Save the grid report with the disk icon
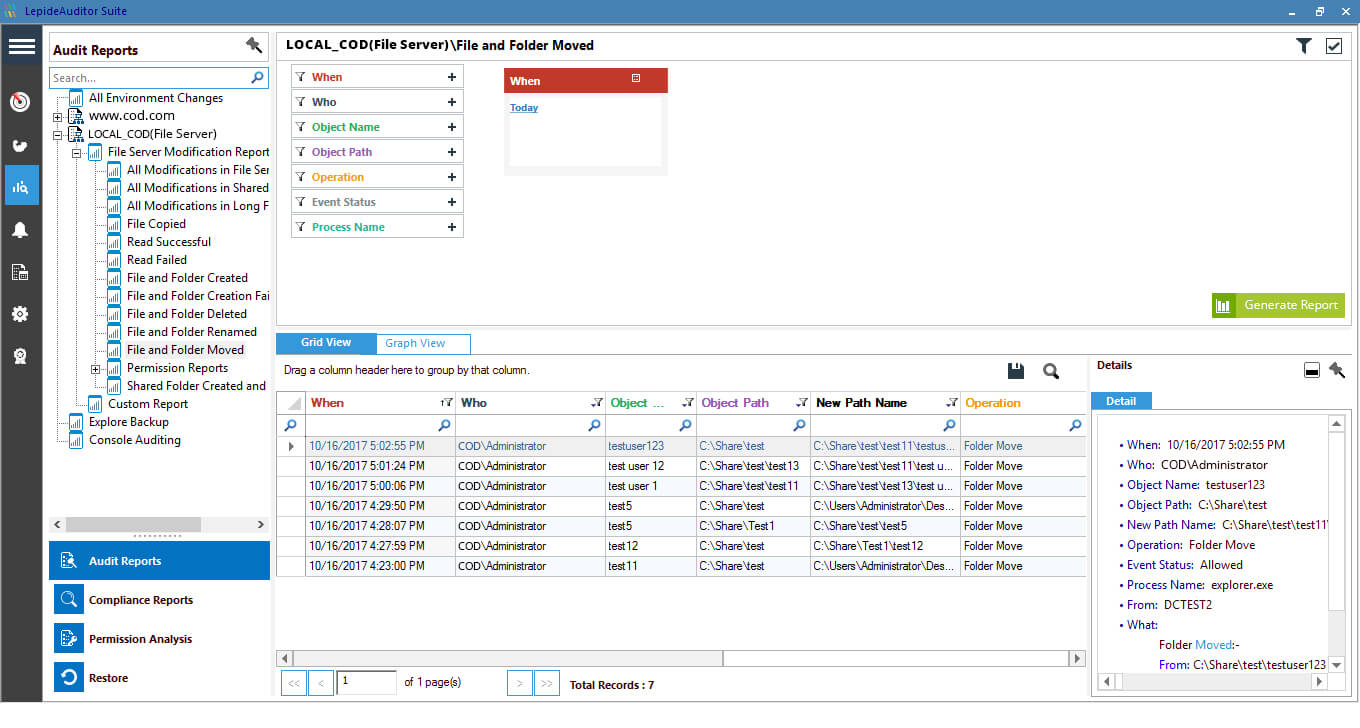The height and width of the screenshot is (728, 1360). (x=1016, y=371)
